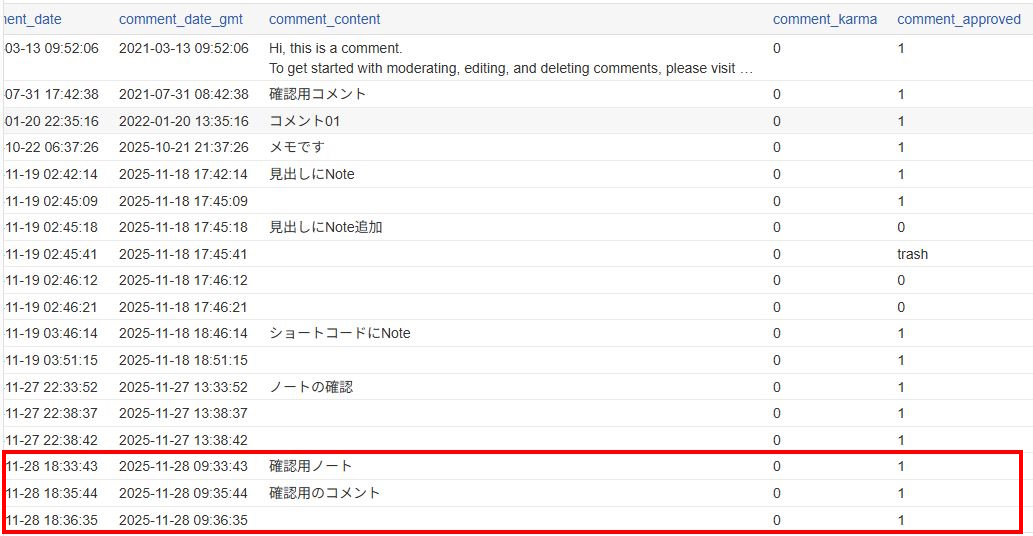
Task: Click the ショートコードにNote comment cell
Action: [340, 333]
